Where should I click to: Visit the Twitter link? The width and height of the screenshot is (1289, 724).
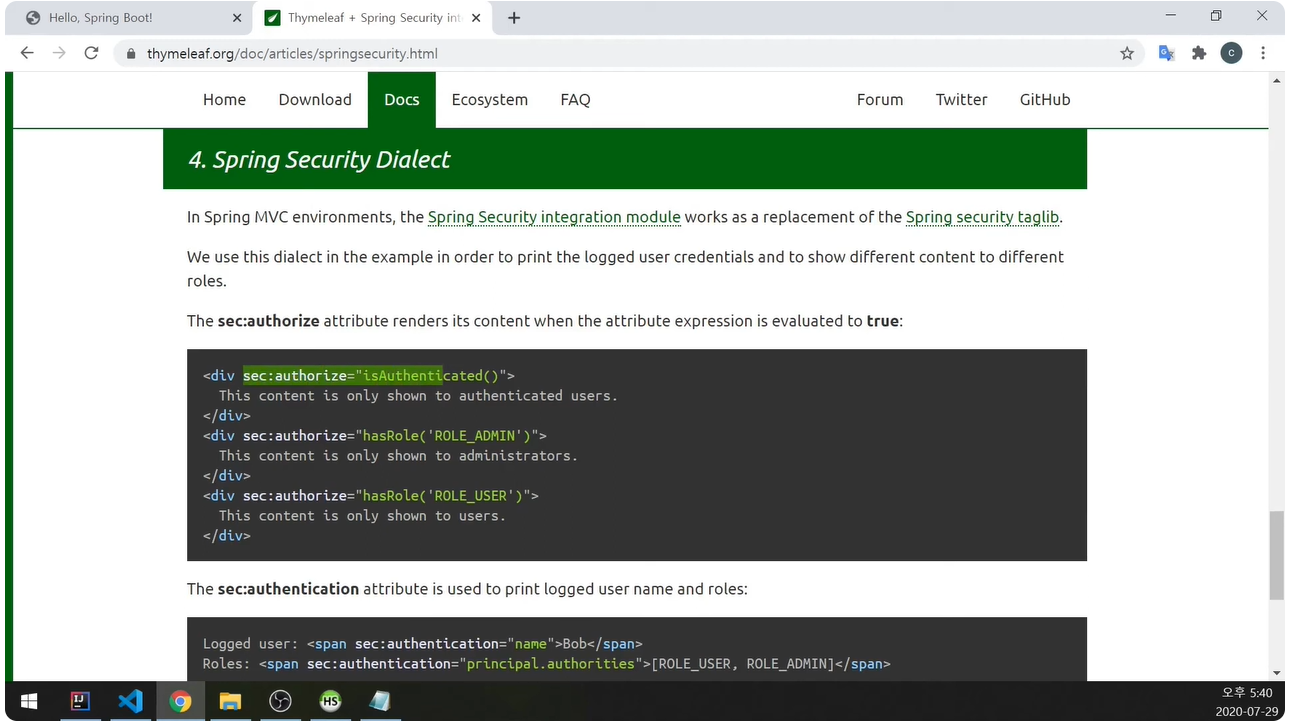[x=962, y=100]
